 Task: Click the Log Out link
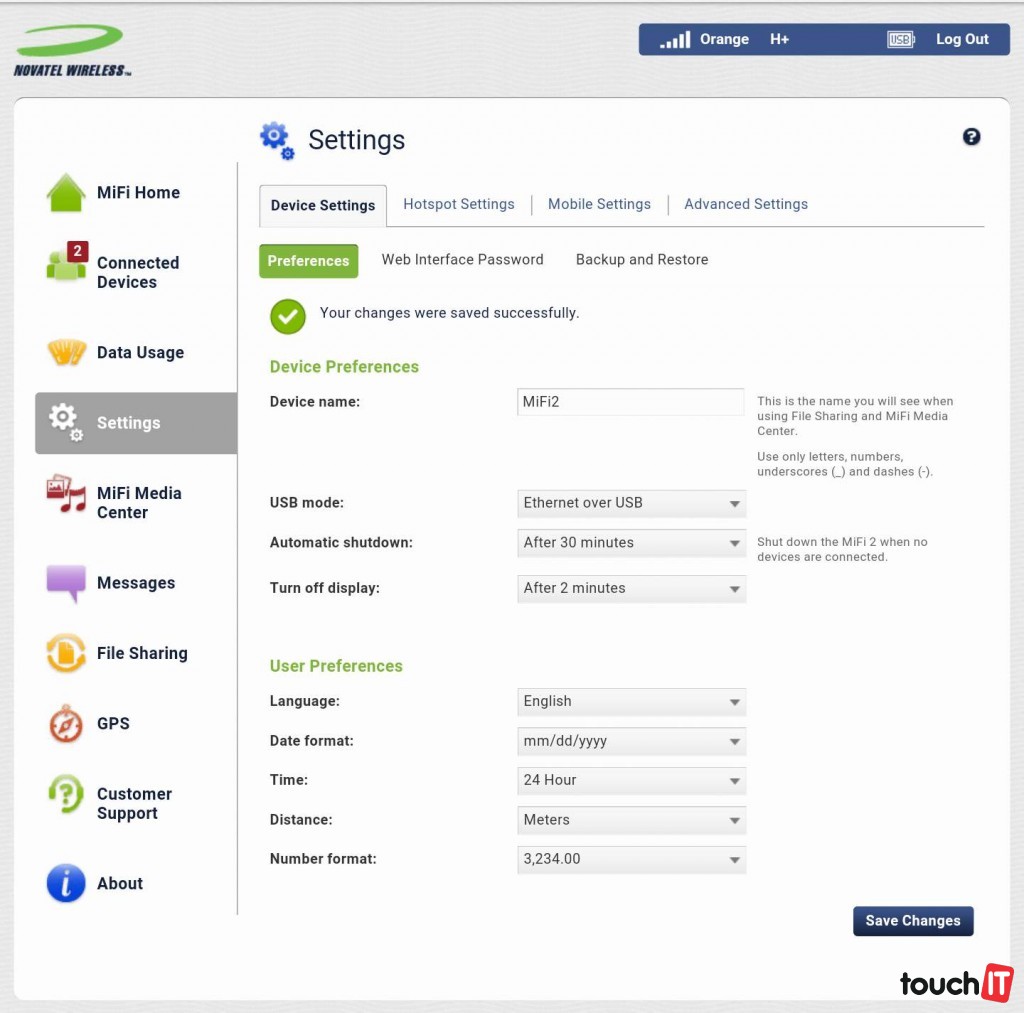pyautogui.click(x=961, y=39)
